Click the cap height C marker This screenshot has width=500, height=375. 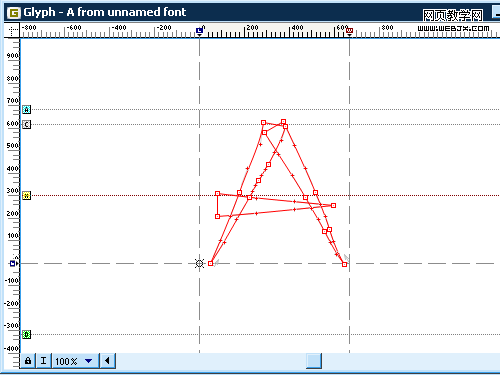(x=27, y=125)
